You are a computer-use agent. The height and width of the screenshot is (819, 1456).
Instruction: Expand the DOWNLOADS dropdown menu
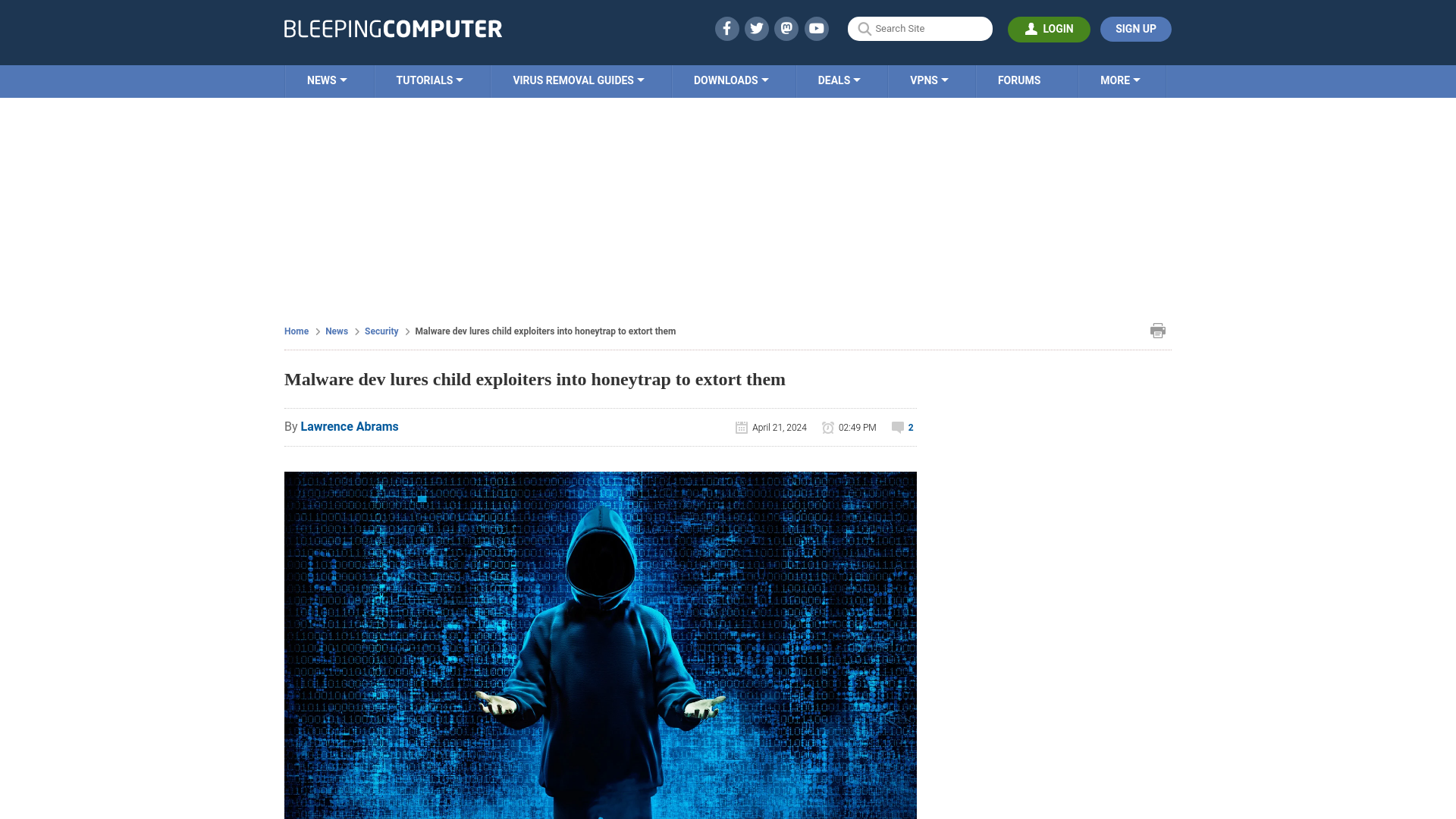click(731, 81)
